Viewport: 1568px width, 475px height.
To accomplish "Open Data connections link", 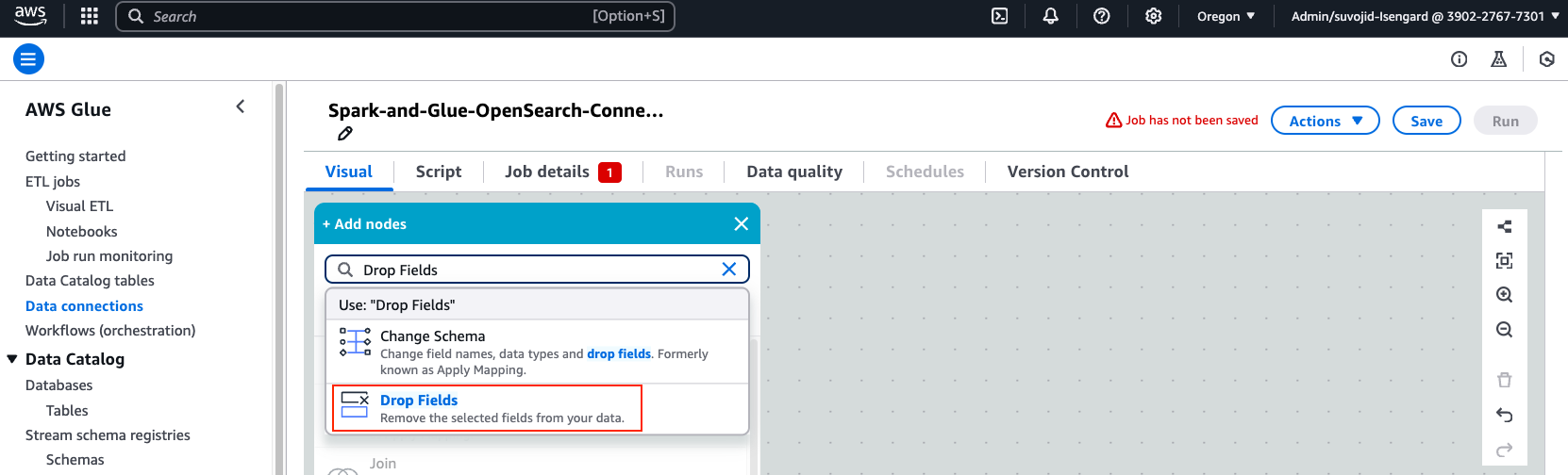I will click(x=84, y=306).
